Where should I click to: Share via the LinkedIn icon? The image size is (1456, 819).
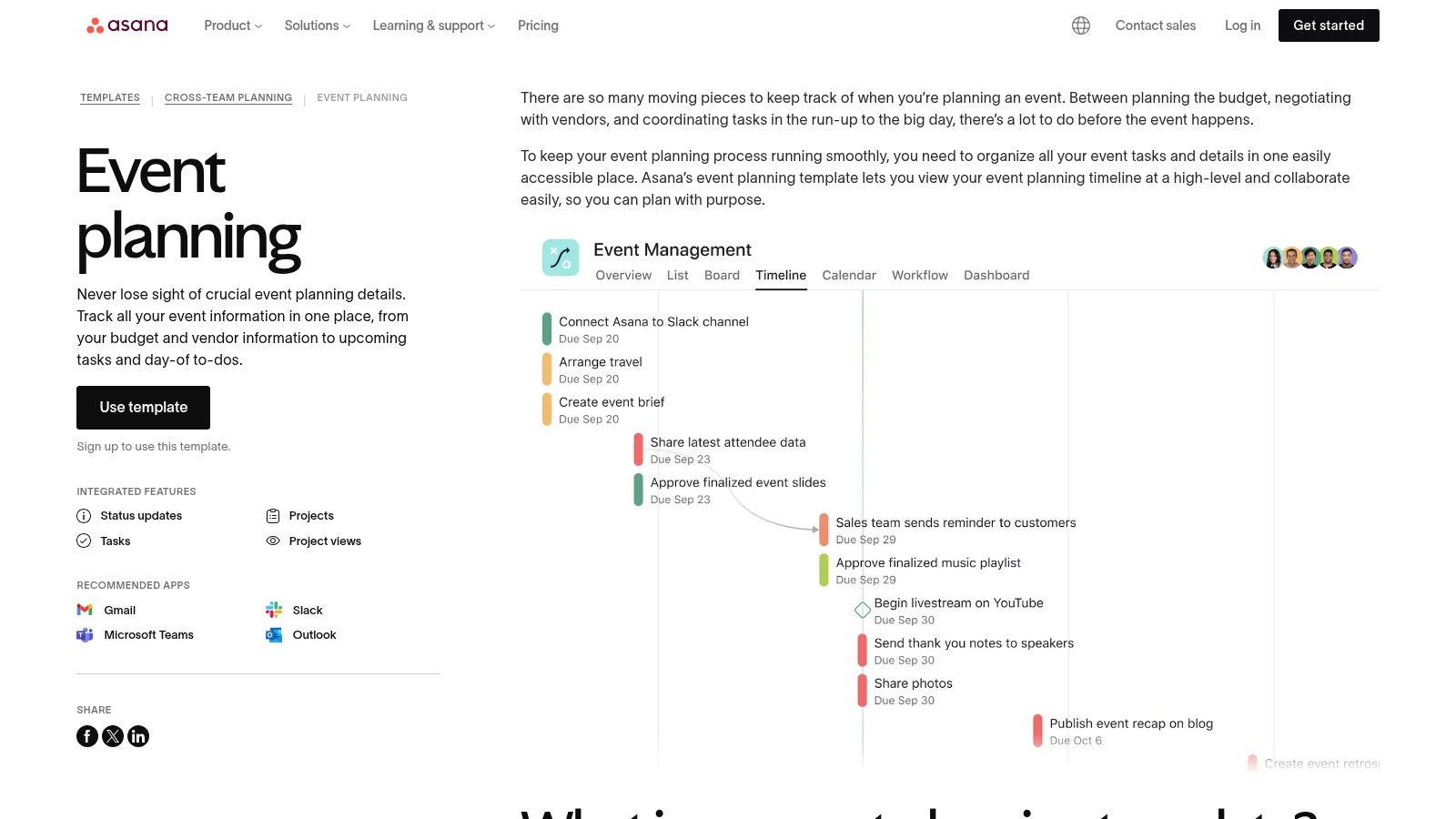138,735
